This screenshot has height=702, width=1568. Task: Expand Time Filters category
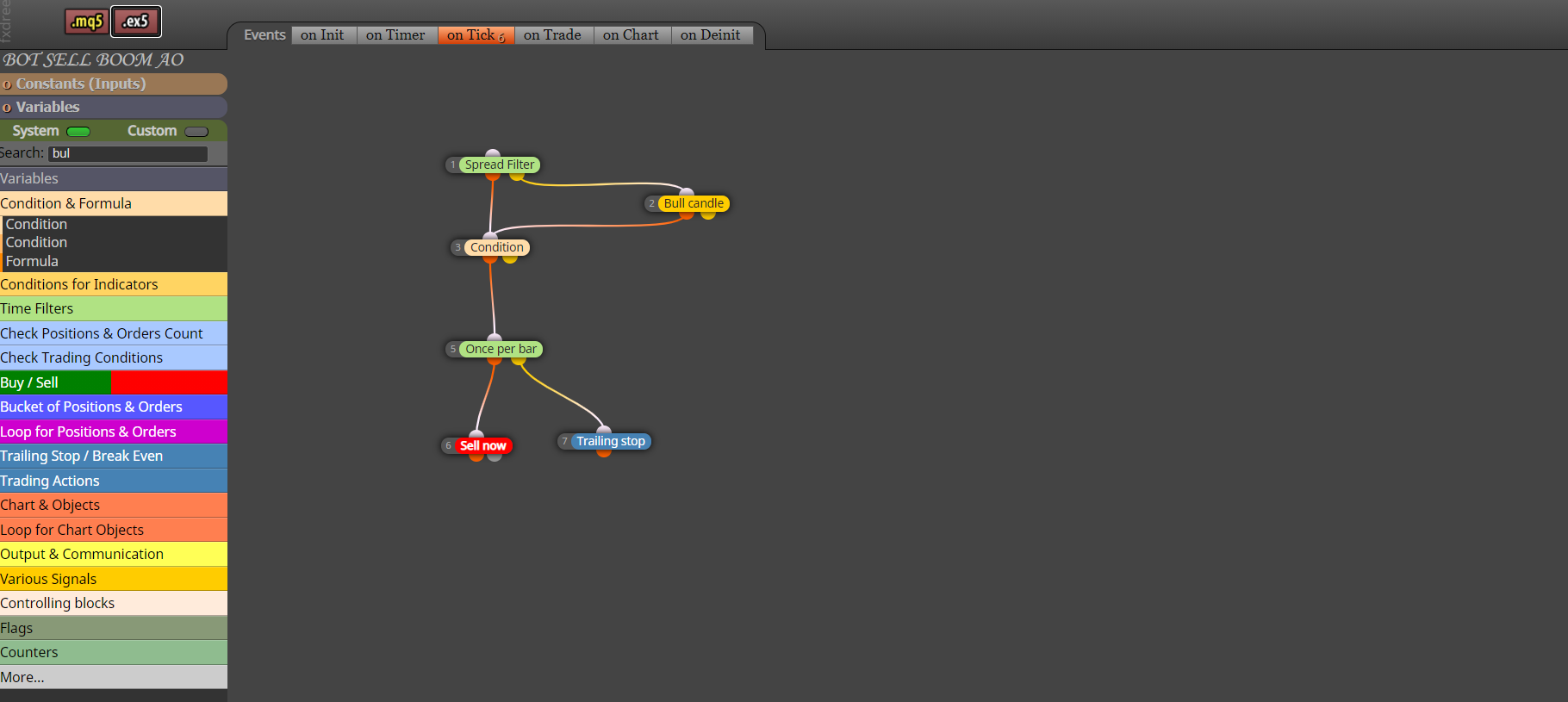[114, 308]
